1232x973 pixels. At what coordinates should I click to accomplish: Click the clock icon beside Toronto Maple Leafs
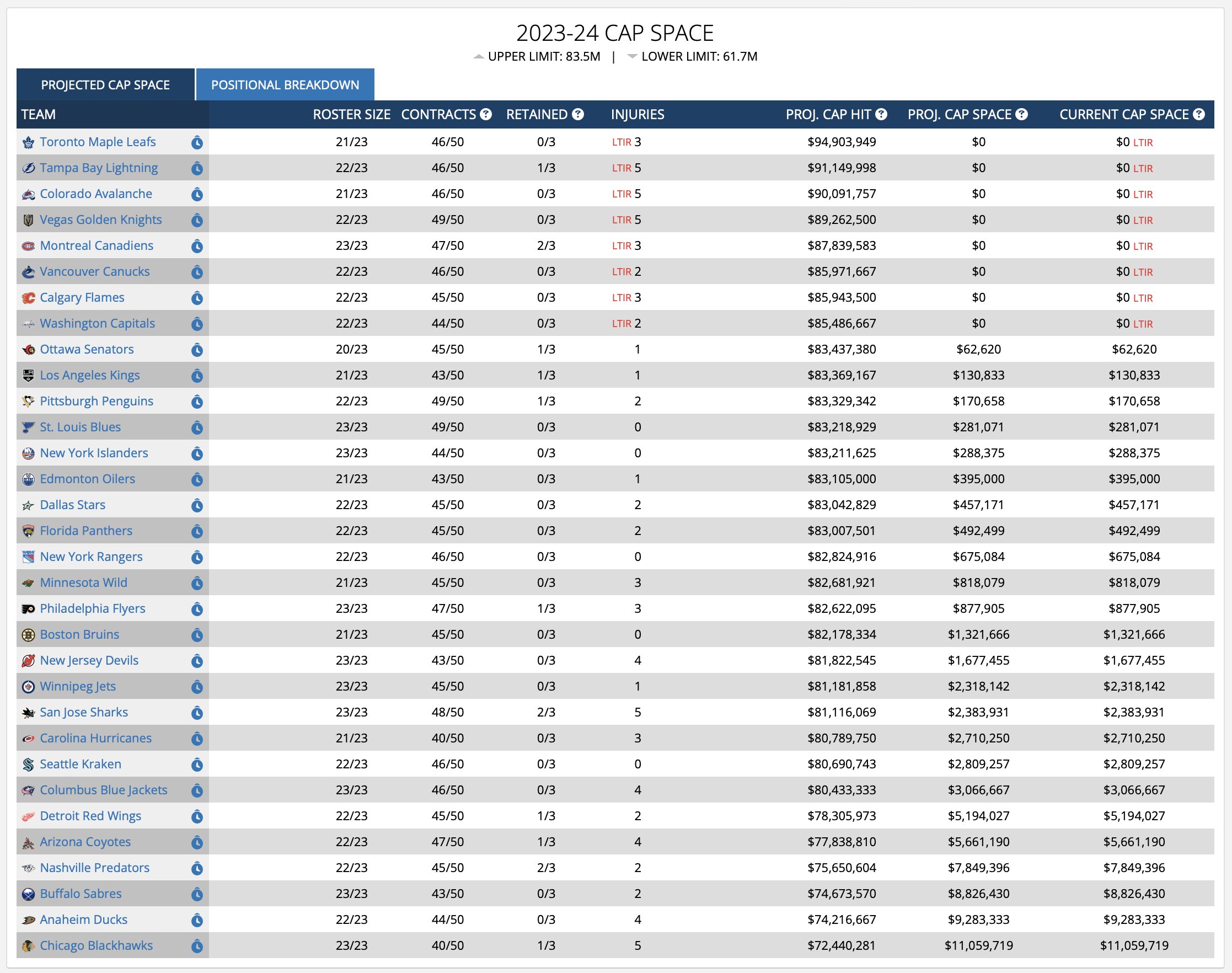[197, 142]
